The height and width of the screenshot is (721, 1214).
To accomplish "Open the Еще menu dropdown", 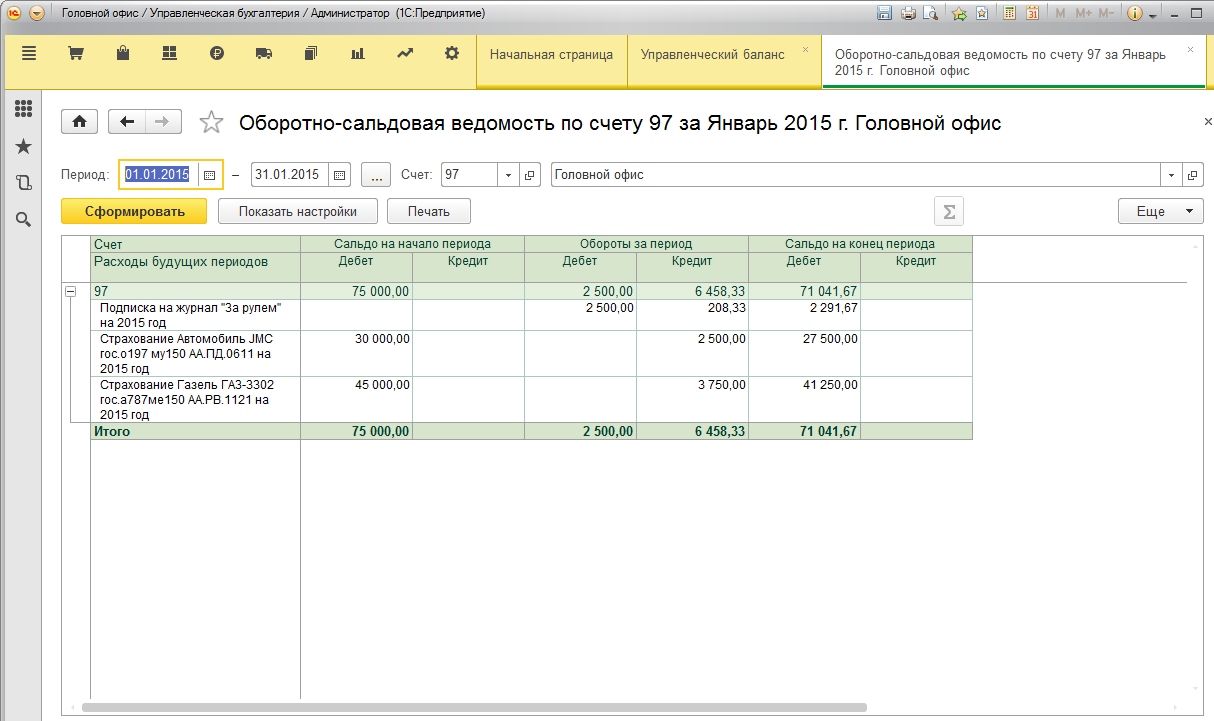I will point(1160,211).
